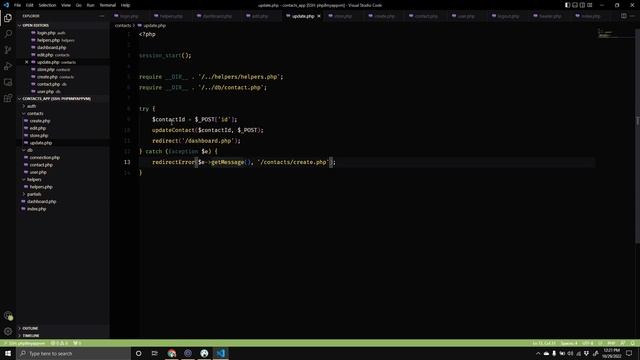Open the Extensions view
The width and height of the screenshot is (640, 360).
8,98
